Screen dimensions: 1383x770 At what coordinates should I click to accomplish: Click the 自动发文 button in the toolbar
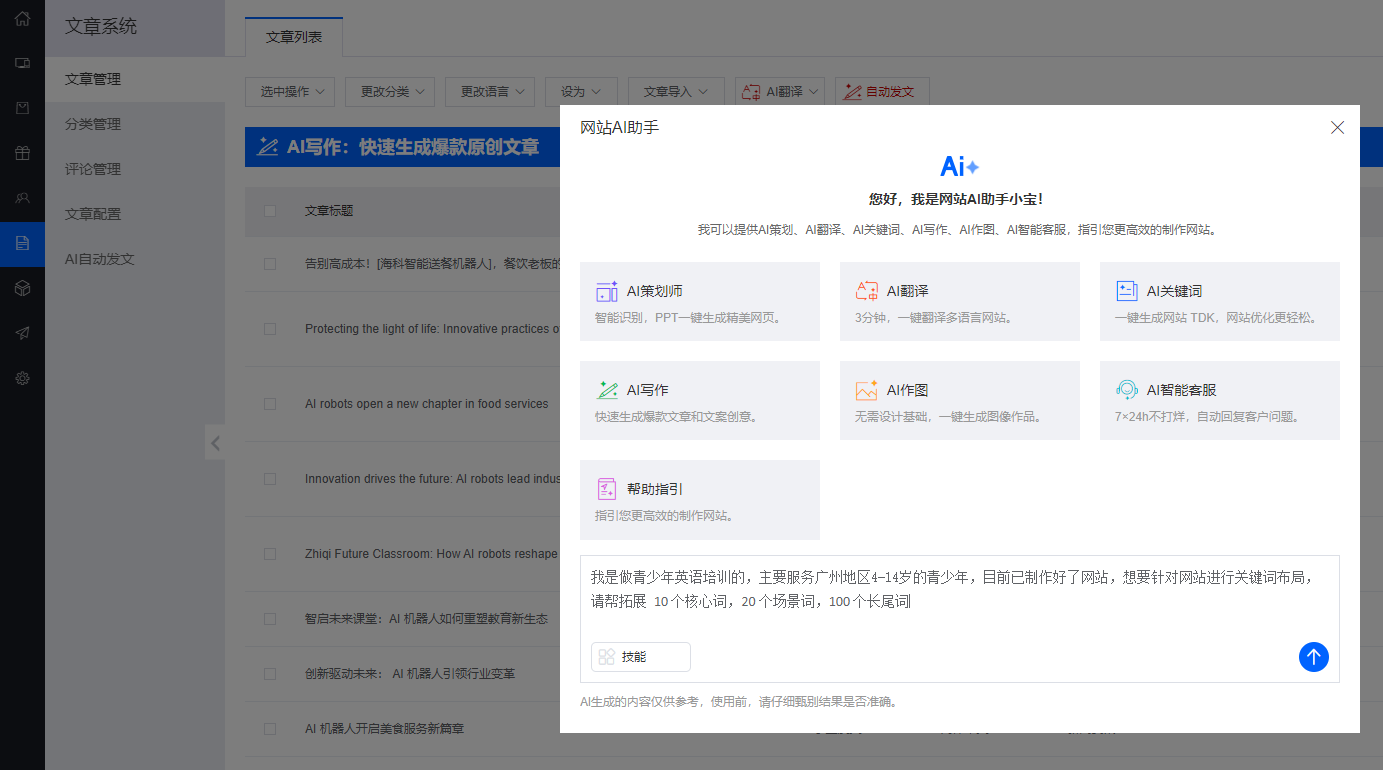(882, 91)
